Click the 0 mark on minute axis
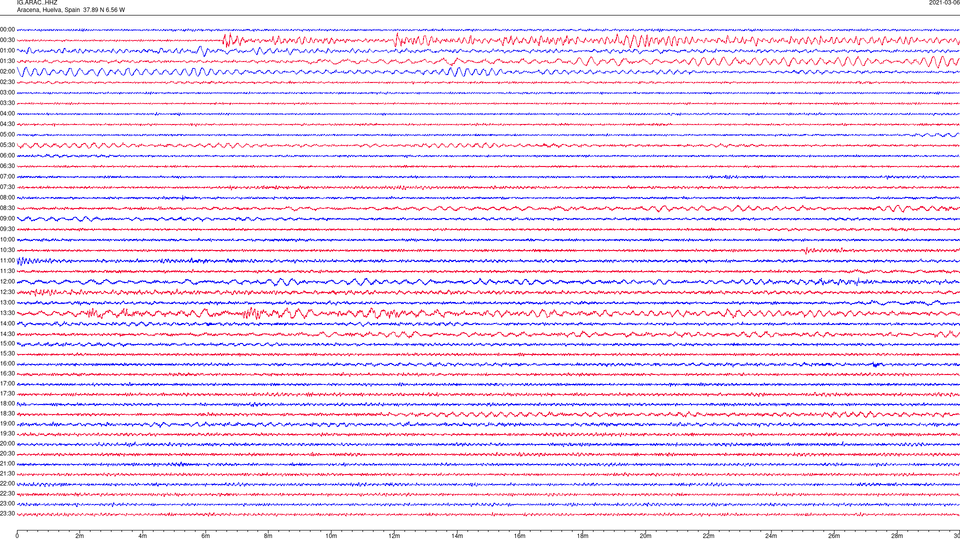Image resolution: width=960 pixels, height=540 pixels. pos(17,536)
